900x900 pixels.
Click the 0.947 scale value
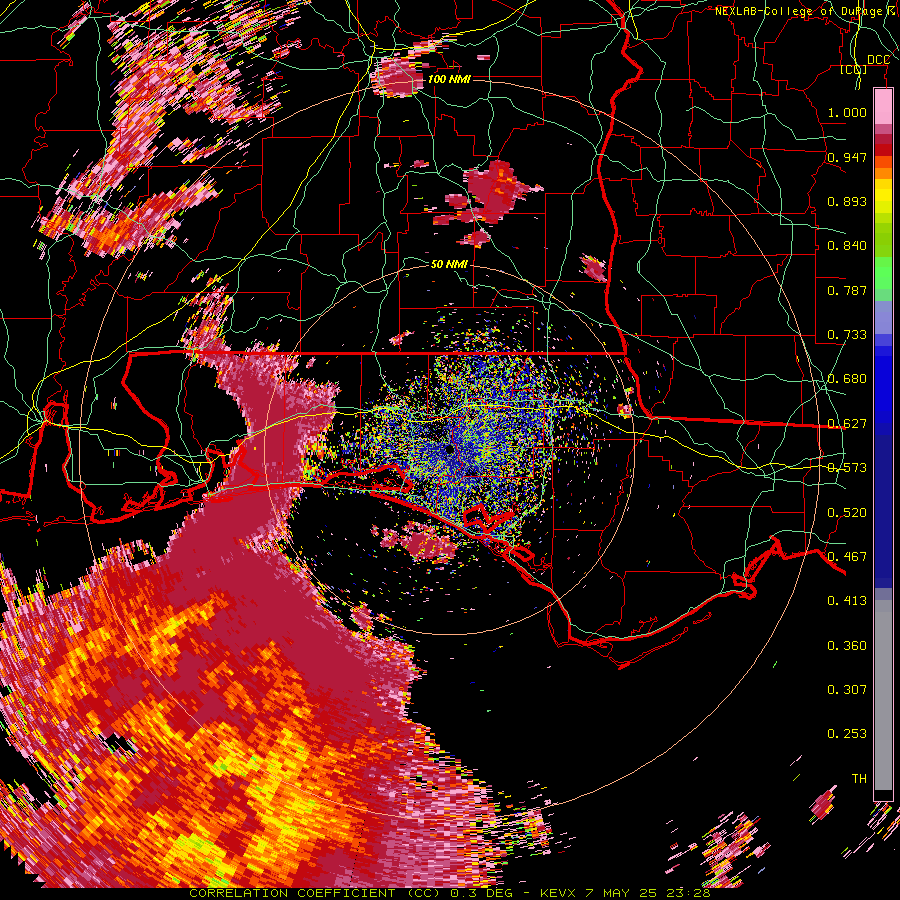tap(847, 157)
